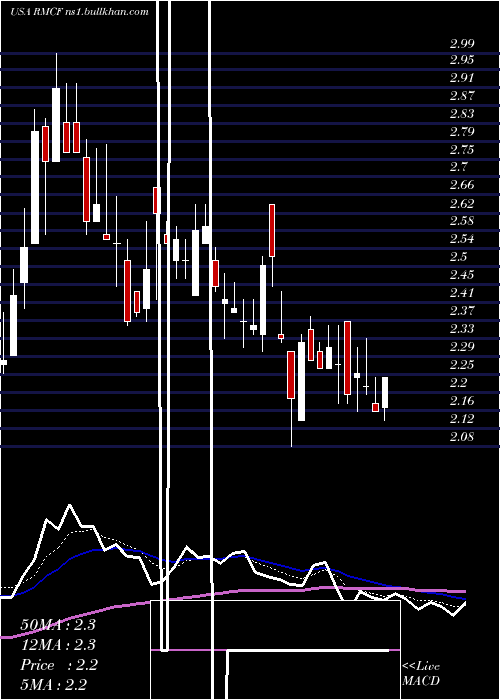Click the 2.41 price axis label
The height and width of the screenshot is (700, 500).
coord(462,293)
